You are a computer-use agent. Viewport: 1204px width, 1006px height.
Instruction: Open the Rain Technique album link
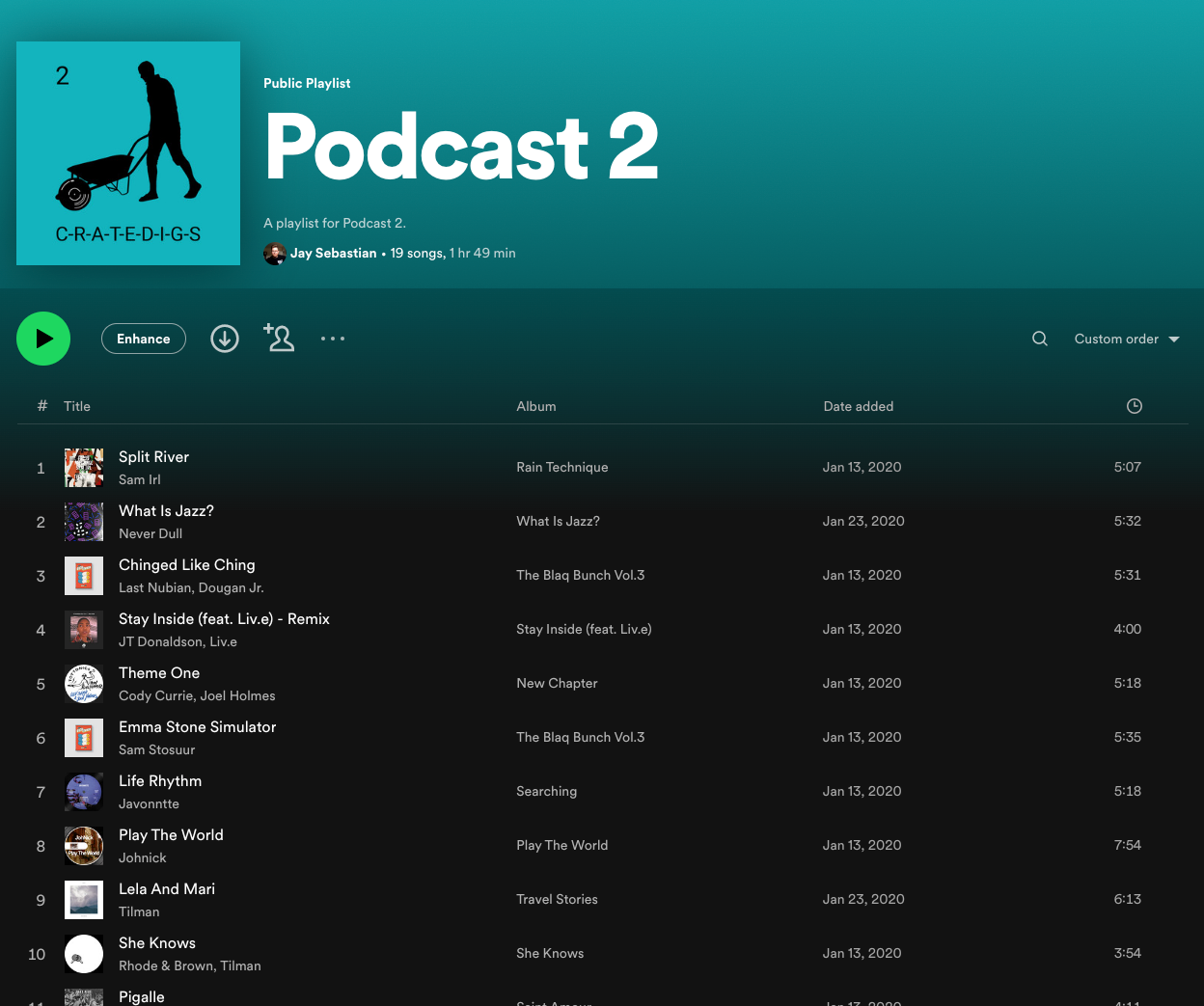(x=562, y=467)
